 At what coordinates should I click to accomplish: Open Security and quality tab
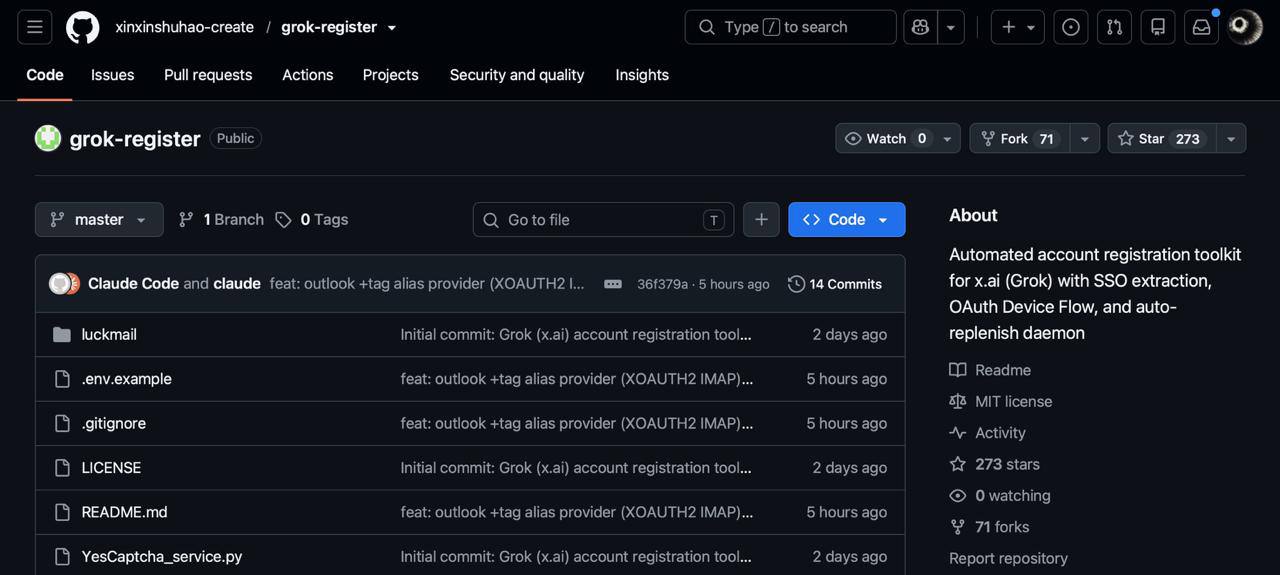[x=517, y=75]
